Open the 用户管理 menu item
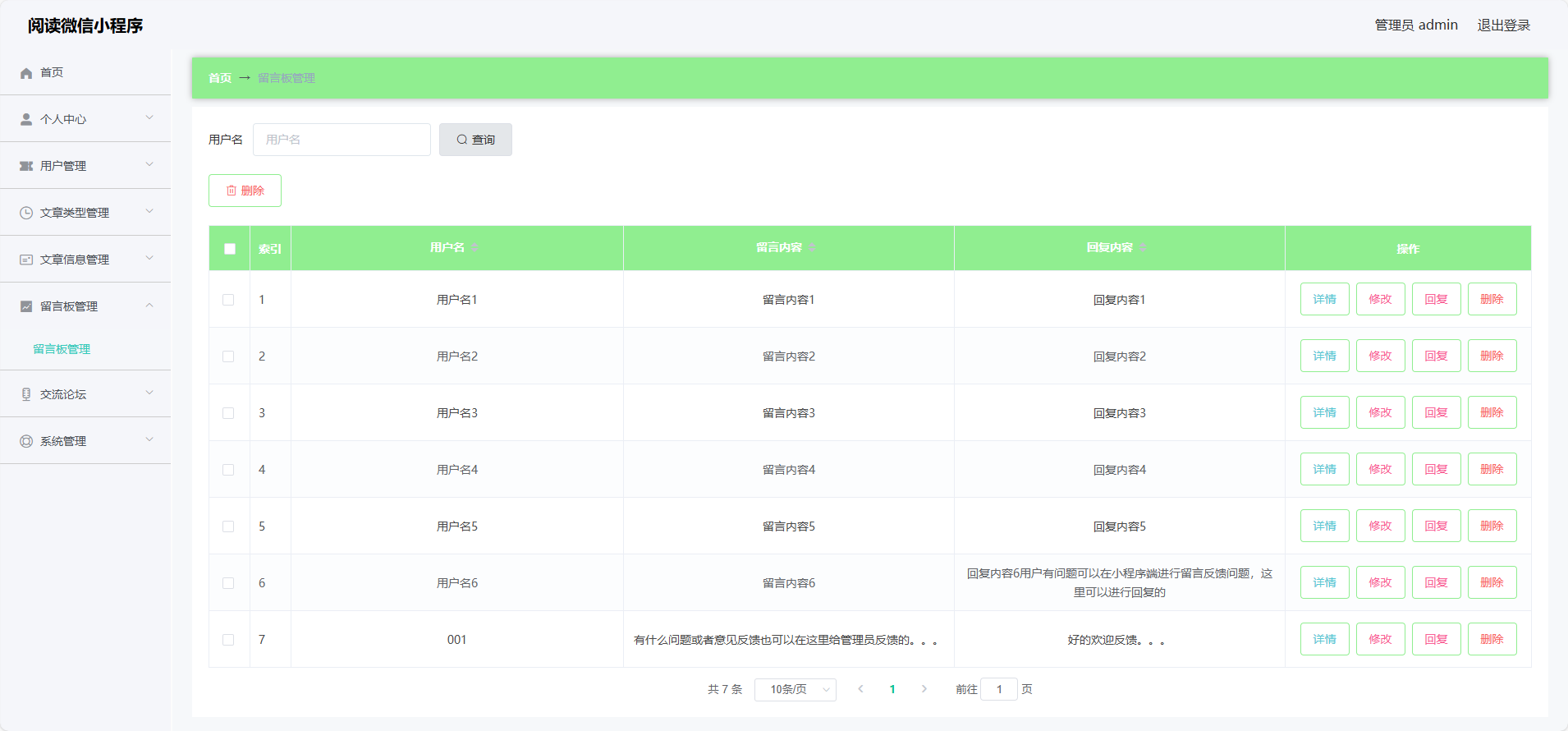The image size is (1568, 731). tap(85, 166)
